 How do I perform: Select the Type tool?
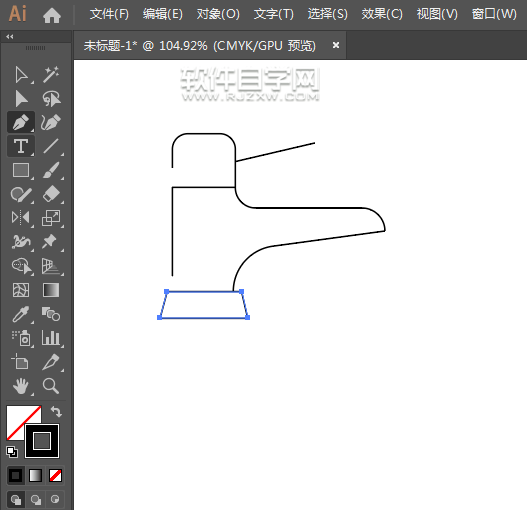coord(21,146)
